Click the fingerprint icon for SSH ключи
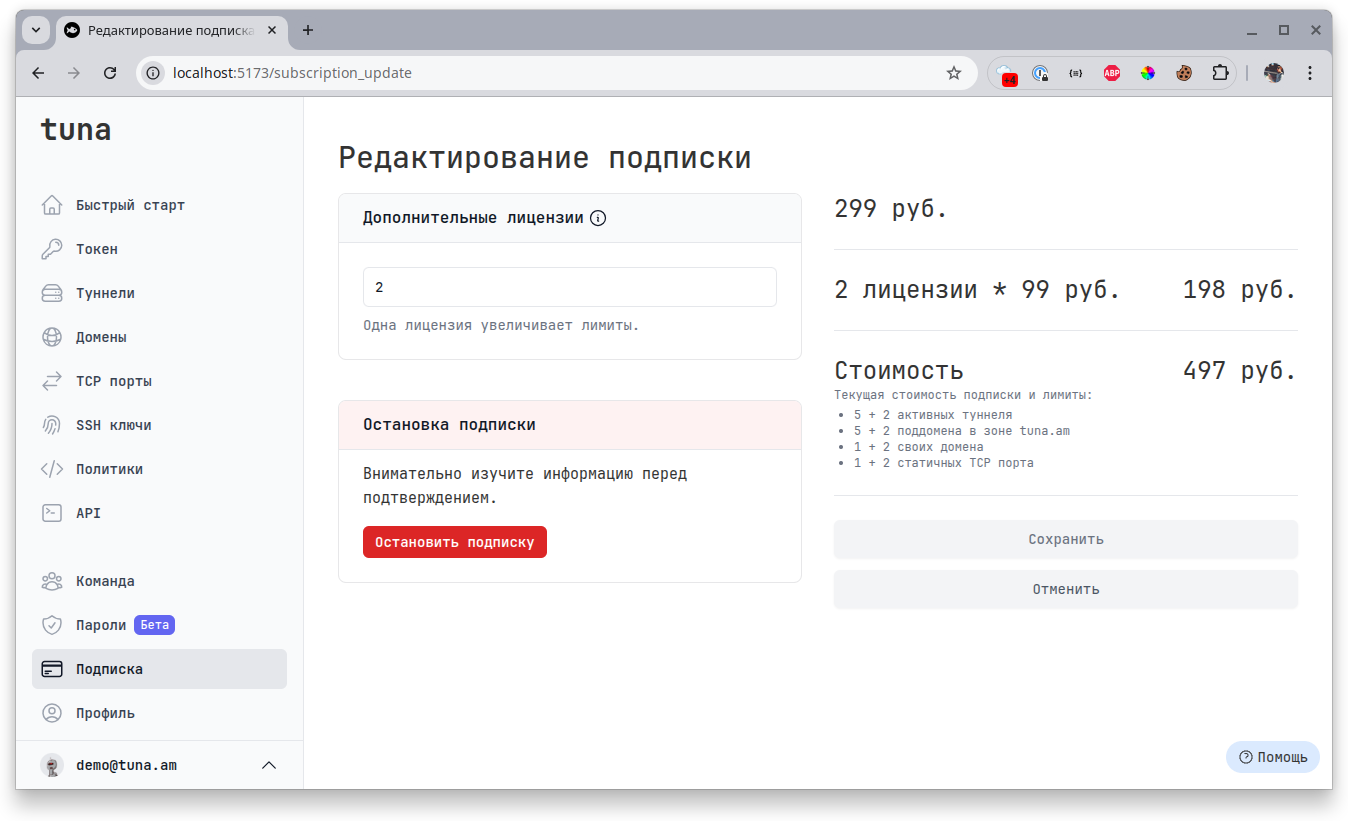 point(52,425)
